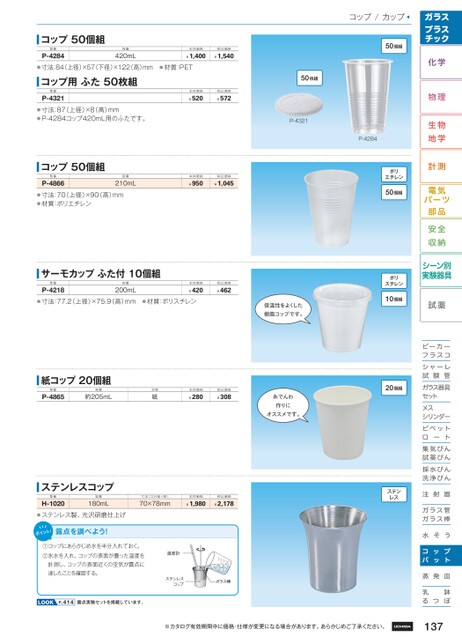Select product code P-4866 row
Image resolution: width=462 pixels, height=644 pixels.
tap(137, 184)
